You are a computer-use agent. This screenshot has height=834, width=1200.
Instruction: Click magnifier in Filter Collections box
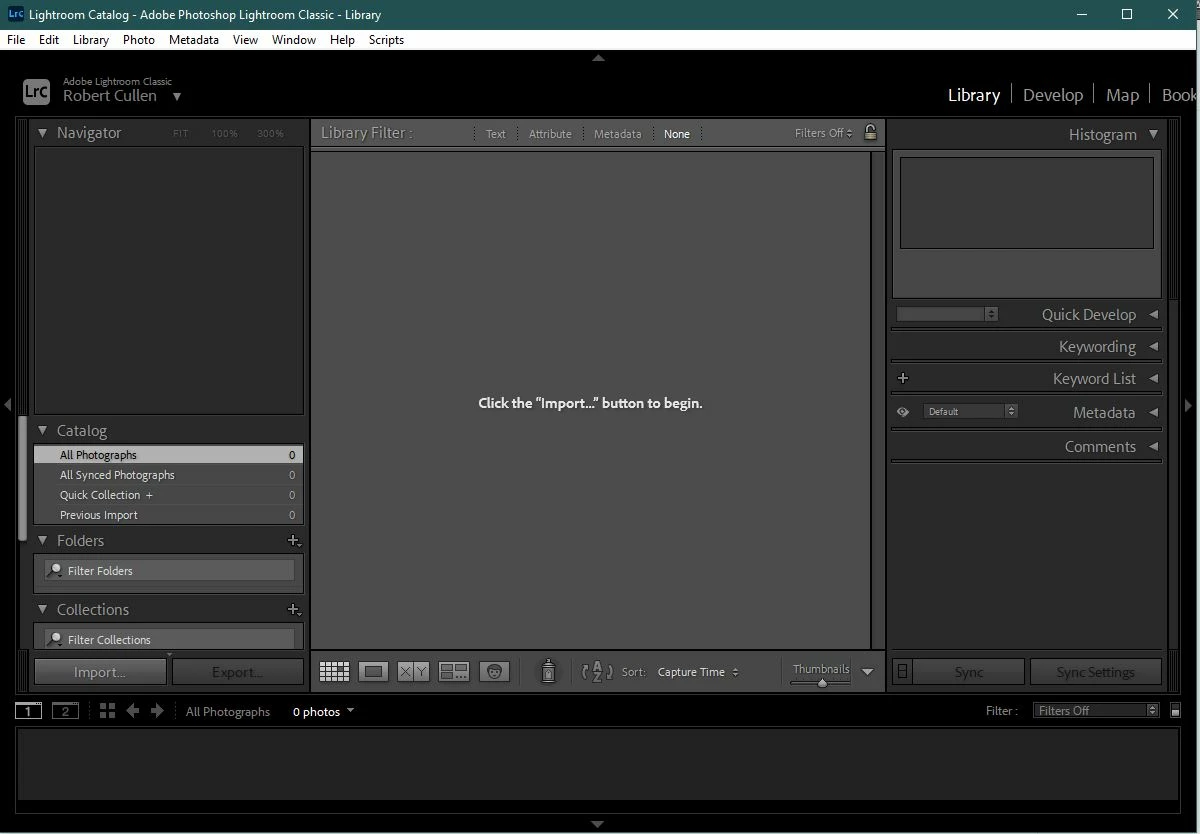click(56, 639)
